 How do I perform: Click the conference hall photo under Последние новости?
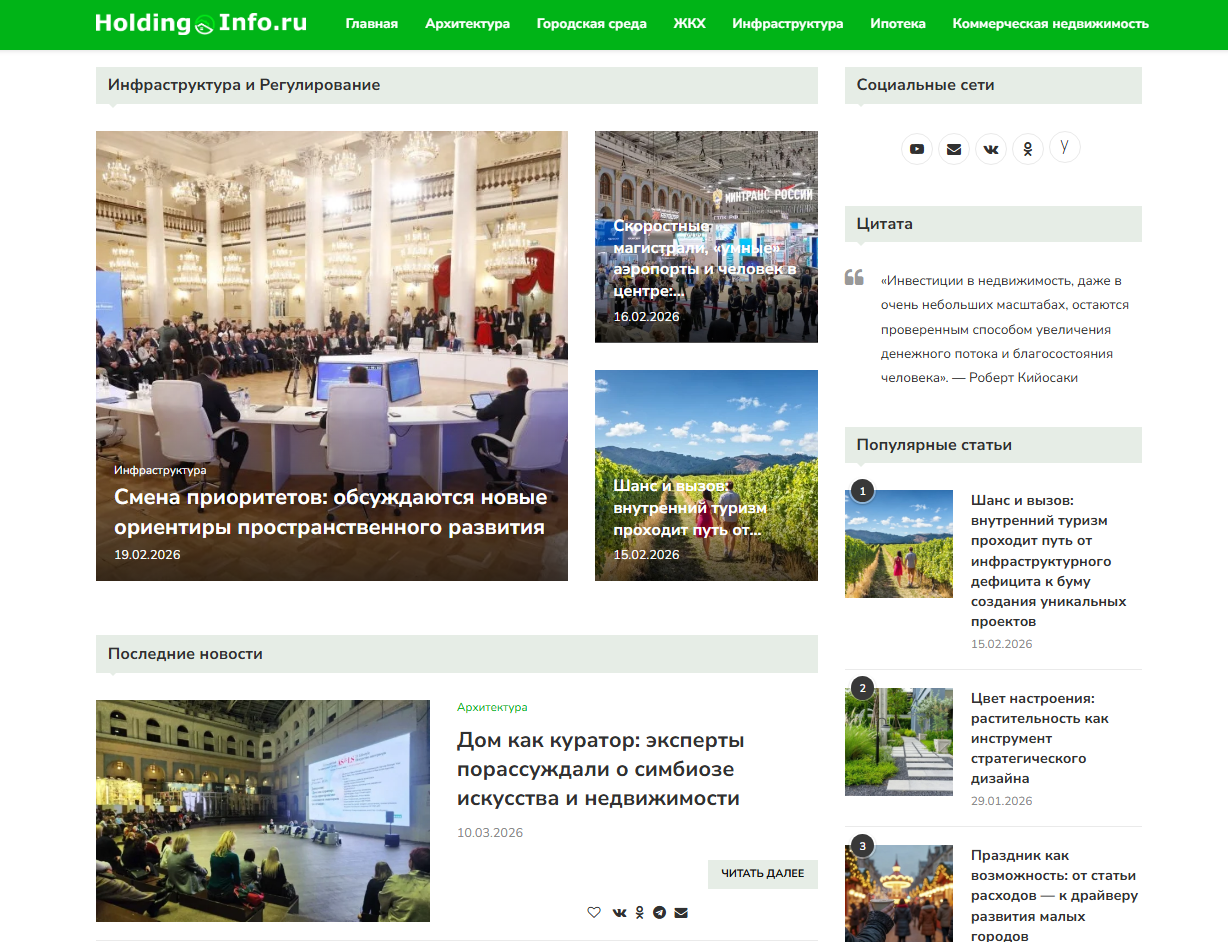pyautogui.click(x=263, y=811)
